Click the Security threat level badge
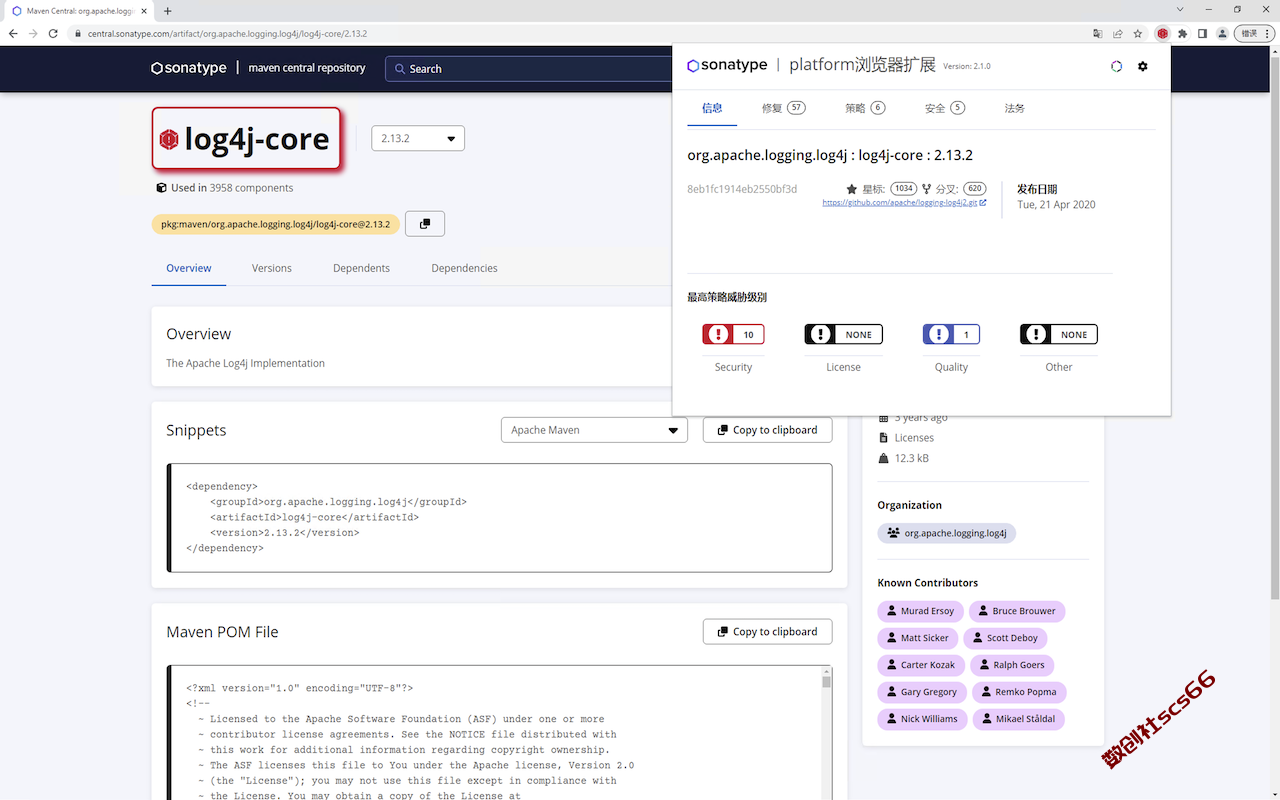 click(733, 334)
